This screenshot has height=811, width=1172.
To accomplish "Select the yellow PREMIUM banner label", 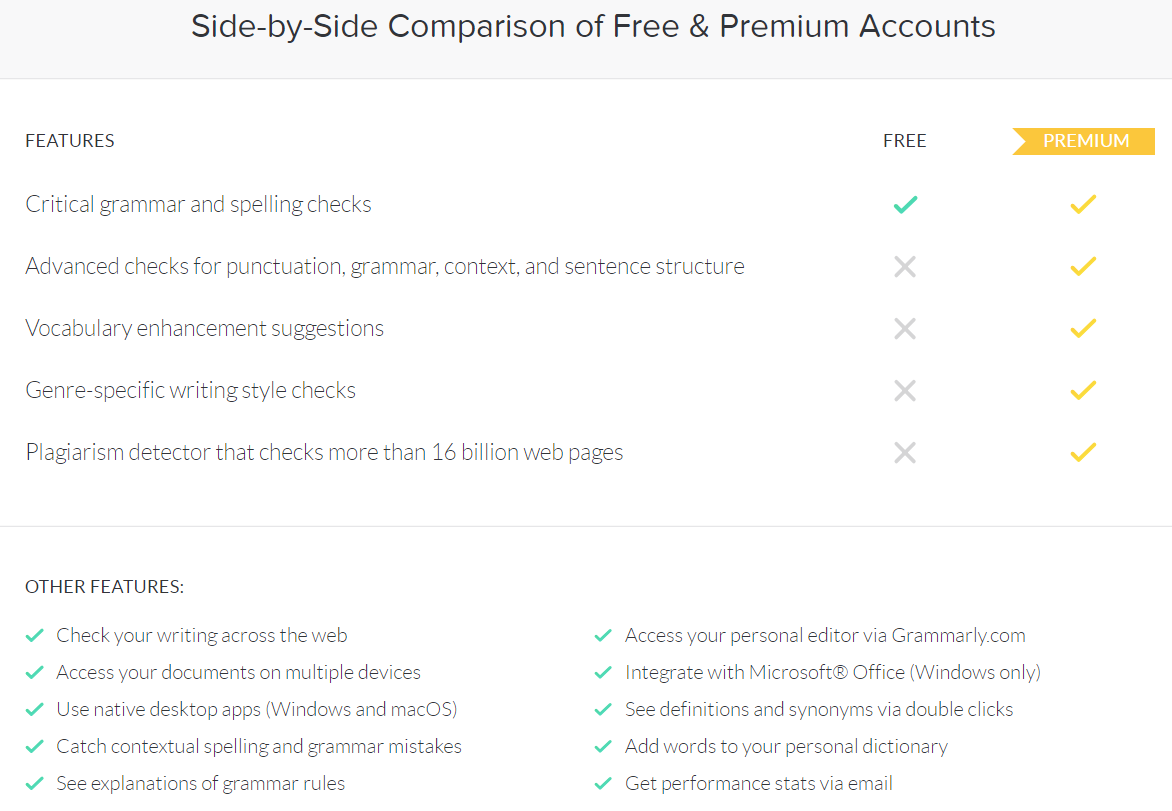I will pyautogui.click(x=1084, y=141).
